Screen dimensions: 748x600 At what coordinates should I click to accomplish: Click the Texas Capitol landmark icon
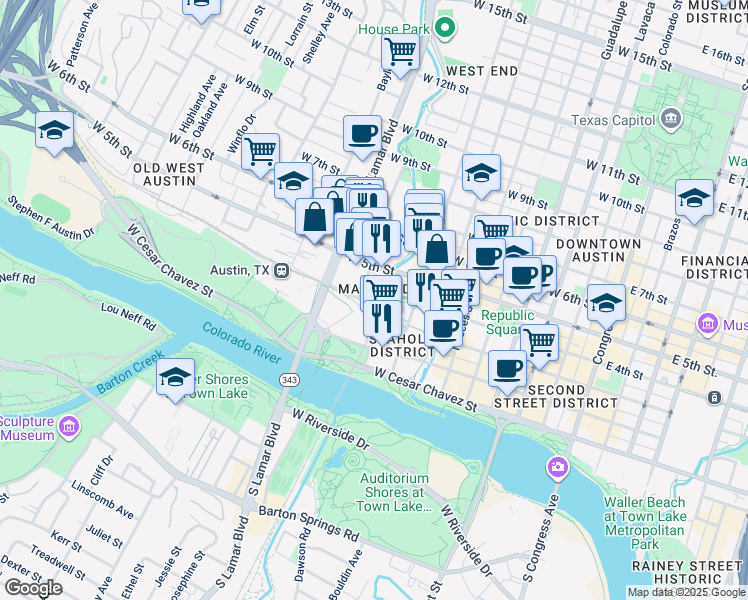click(672, 118)
